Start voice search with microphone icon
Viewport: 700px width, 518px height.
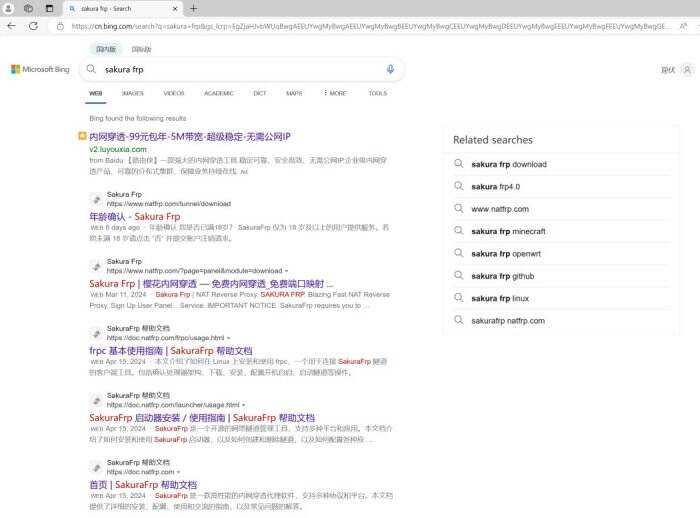(x=390, y=69)
